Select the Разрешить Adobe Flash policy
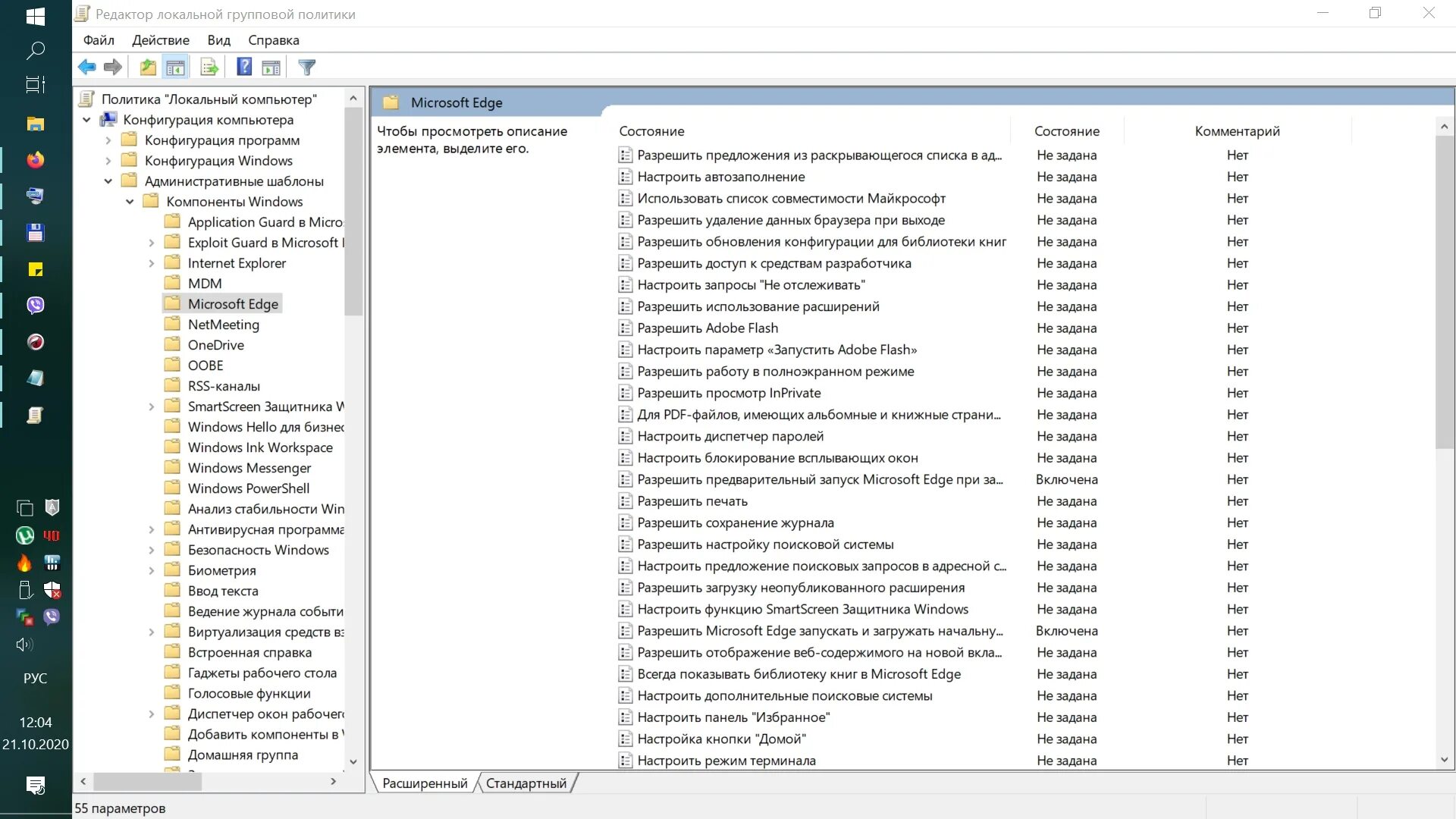Screen dimensions: 1456x819 pos(707,328)
